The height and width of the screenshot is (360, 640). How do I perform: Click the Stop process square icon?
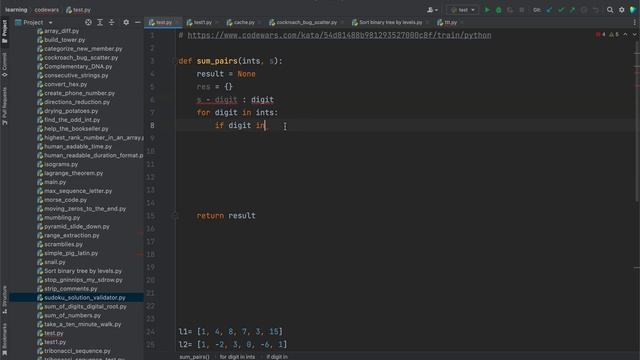tap(522, 10)
